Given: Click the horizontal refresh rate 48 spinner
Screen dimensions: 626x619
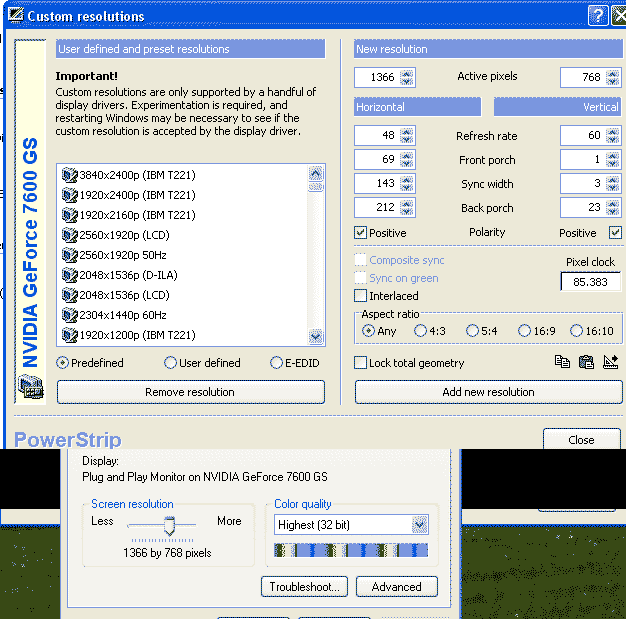Looking at the screenshot, I should point(407,135).
